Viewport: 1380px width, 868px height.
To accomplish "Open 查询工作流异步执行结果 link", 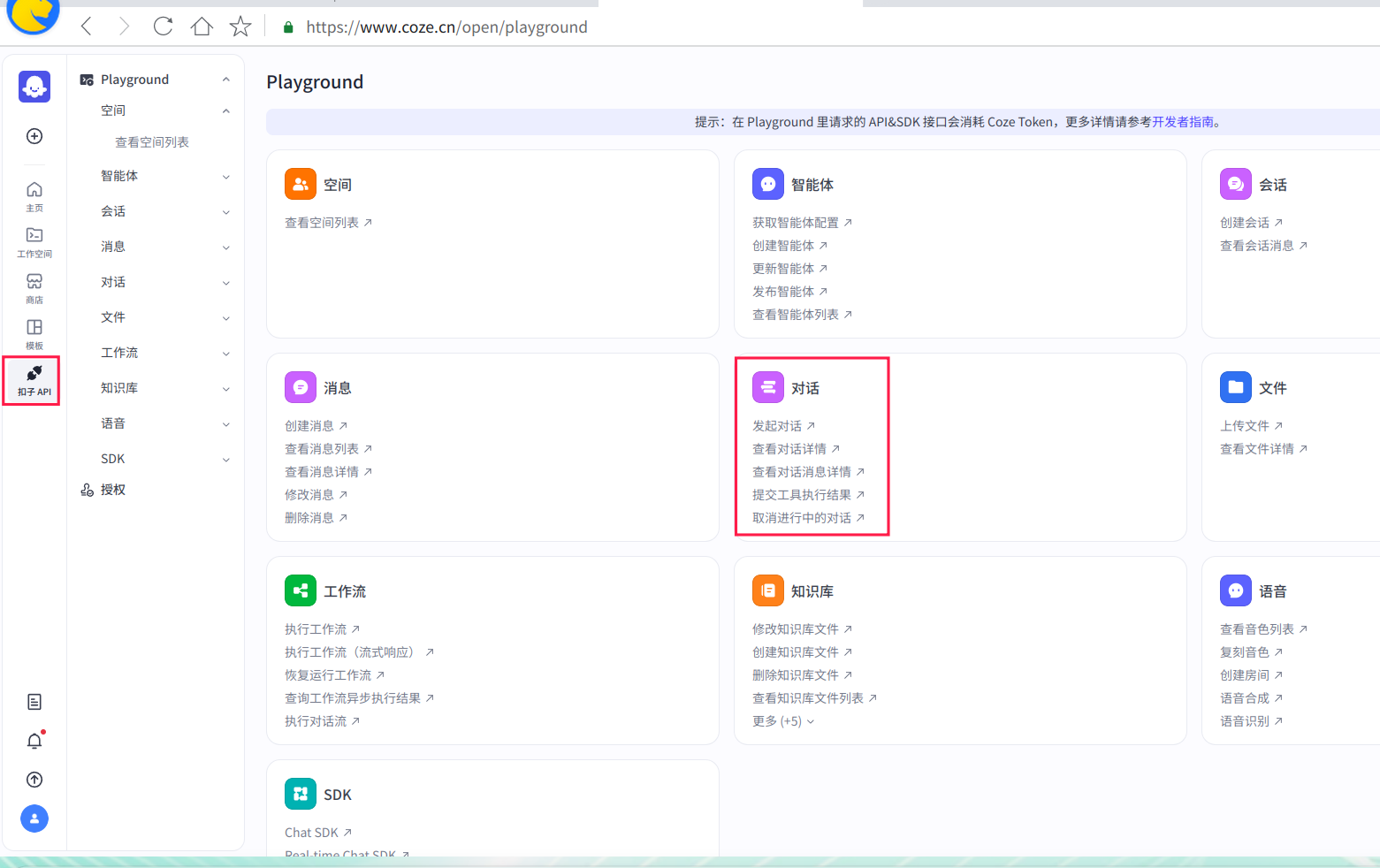I will pyautogui.click(x=359, y=698).
